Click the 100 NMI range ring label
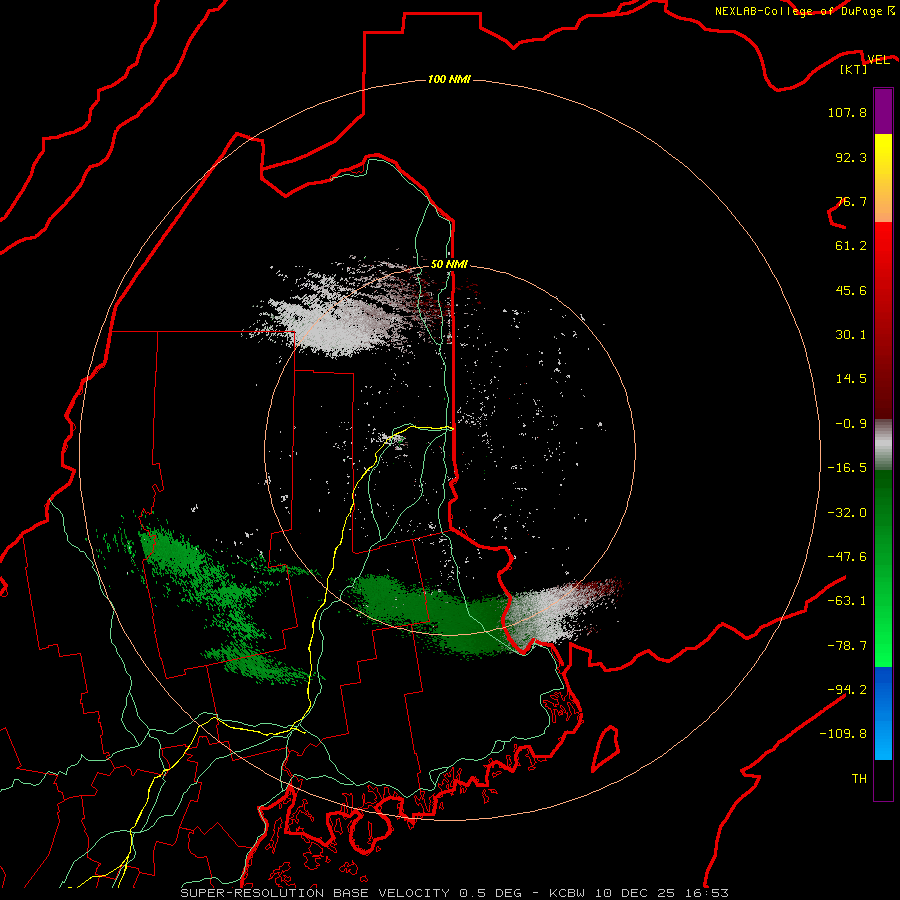This screenshot has height=900, width=900. [x=449, y=79]
